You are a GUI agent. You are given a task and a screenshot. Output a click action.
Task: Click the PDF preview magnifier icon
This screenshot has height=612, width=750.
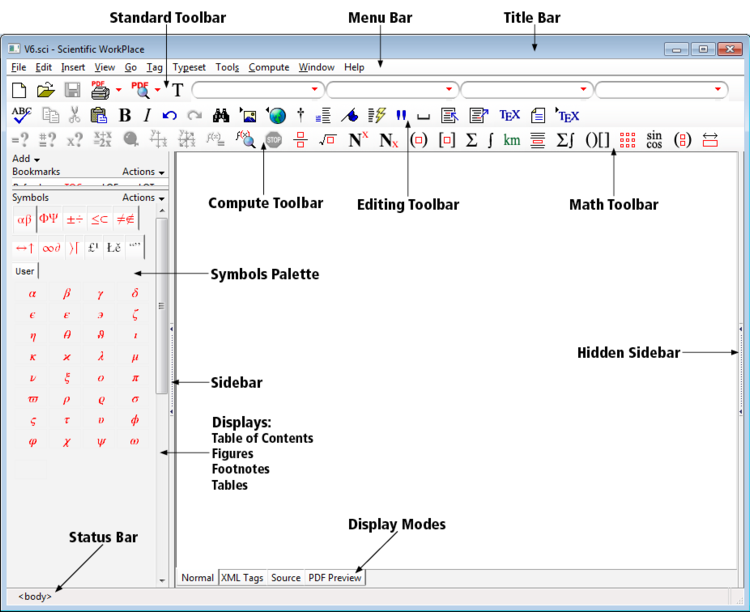[141, 89]
